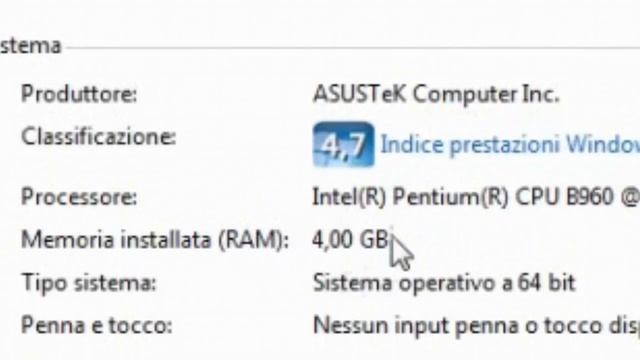Viewport: 640px width, 360px height.
Task: Click the ASUSTeK Computer Inc. value
Action: pos(436,94)
